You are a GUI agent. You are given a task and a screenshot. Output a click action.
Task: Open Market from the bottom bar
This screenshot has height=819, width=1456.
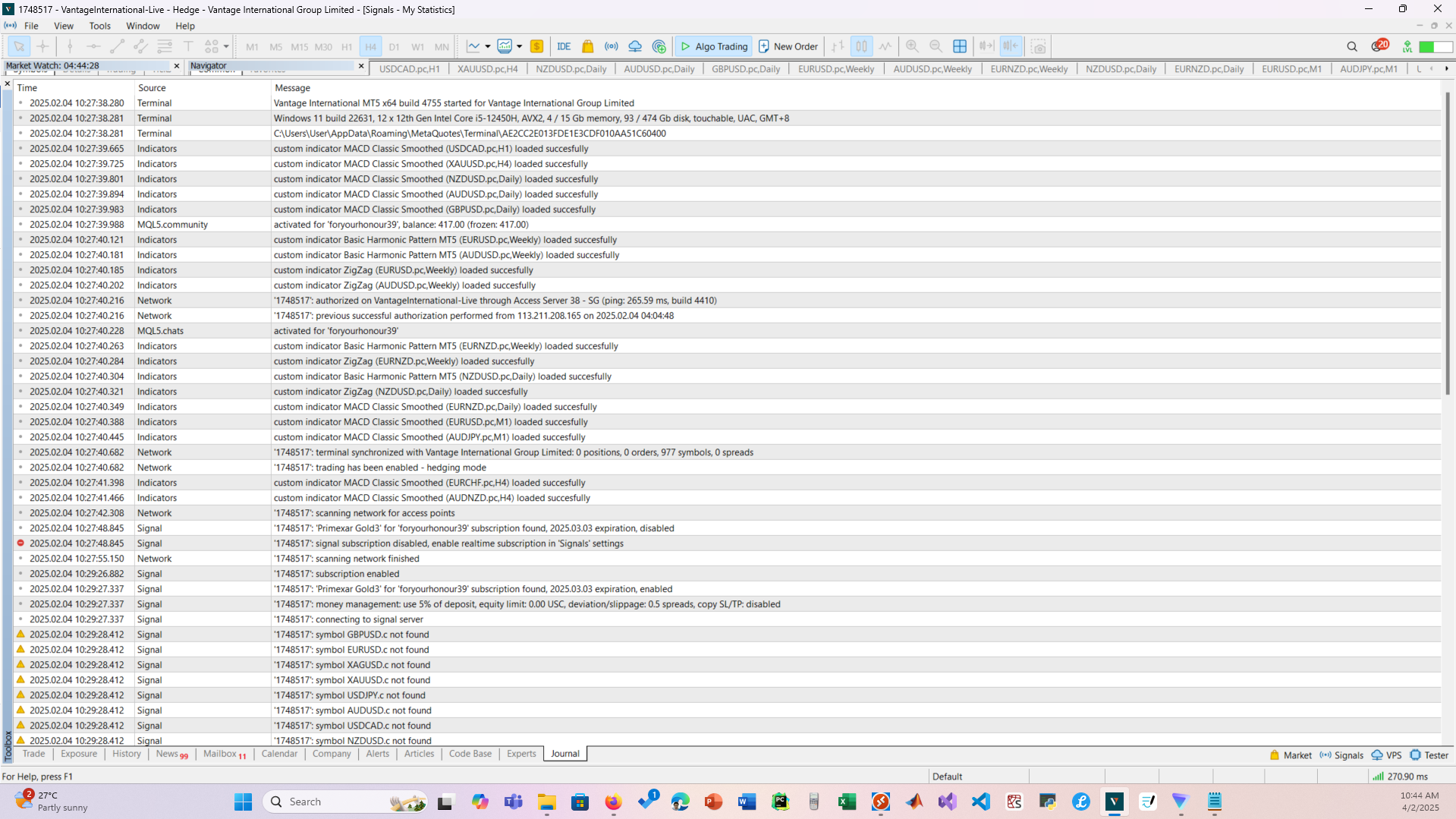(1291, 755)
